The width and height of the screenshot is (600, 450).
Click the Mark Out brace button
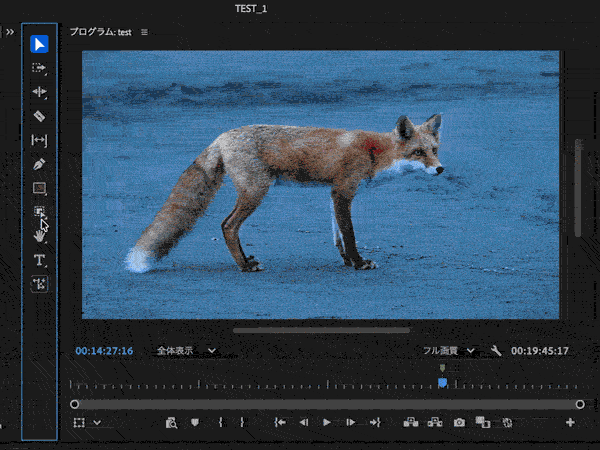(242, 422)
